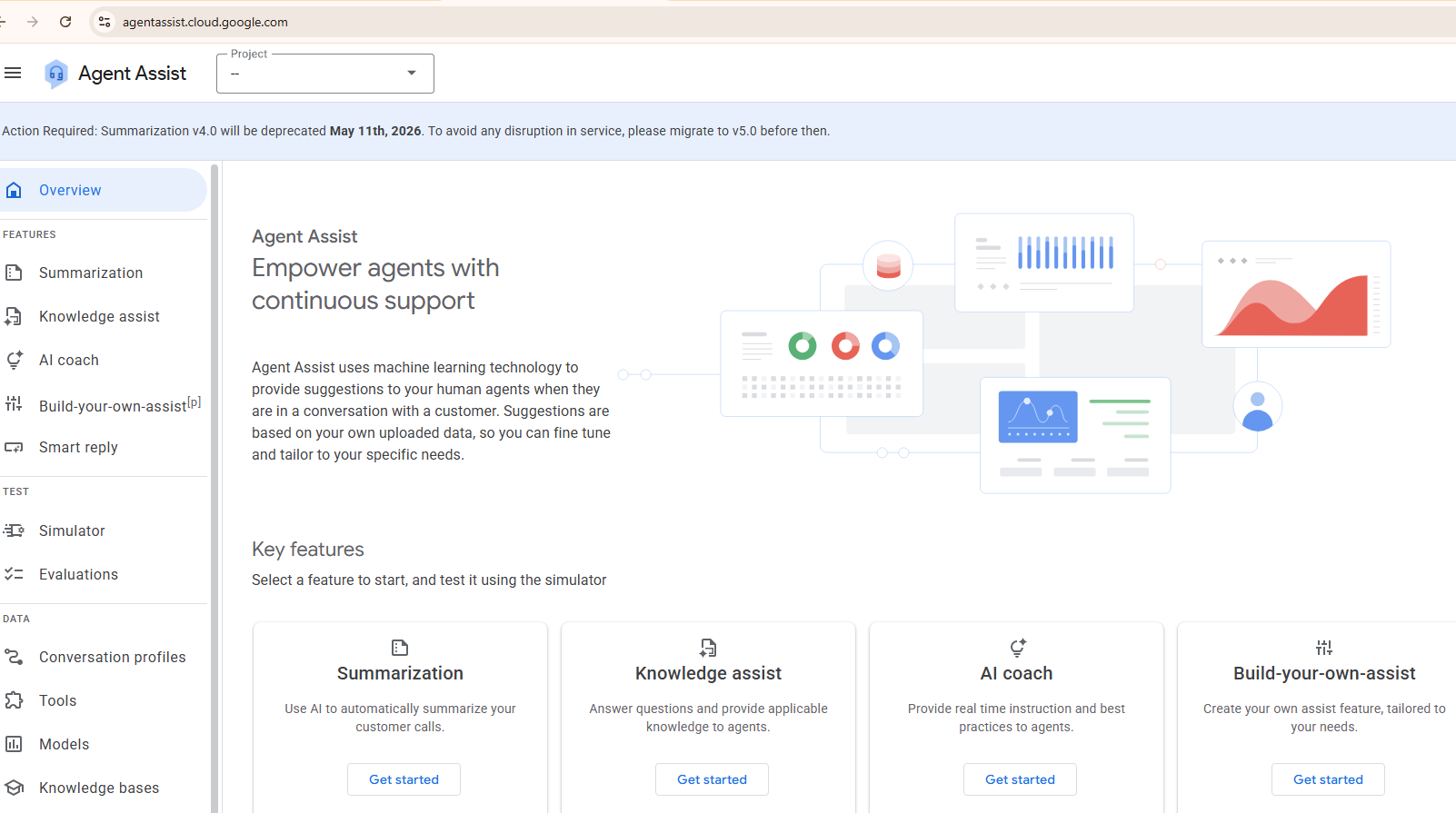Open the Project dropdown selector
The image size is (1456, 813).
click(x=325, y=74)
